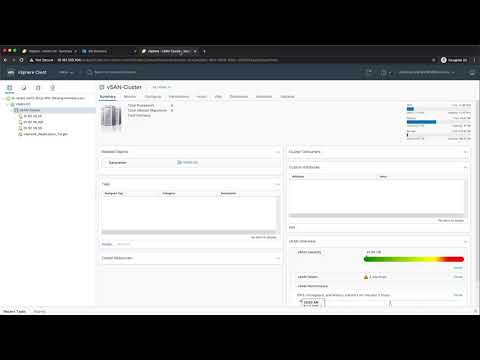Click the search magnifier icon in vSphere header
The width and height of the screenshot is (480, 360).
(x=89, y=72)
